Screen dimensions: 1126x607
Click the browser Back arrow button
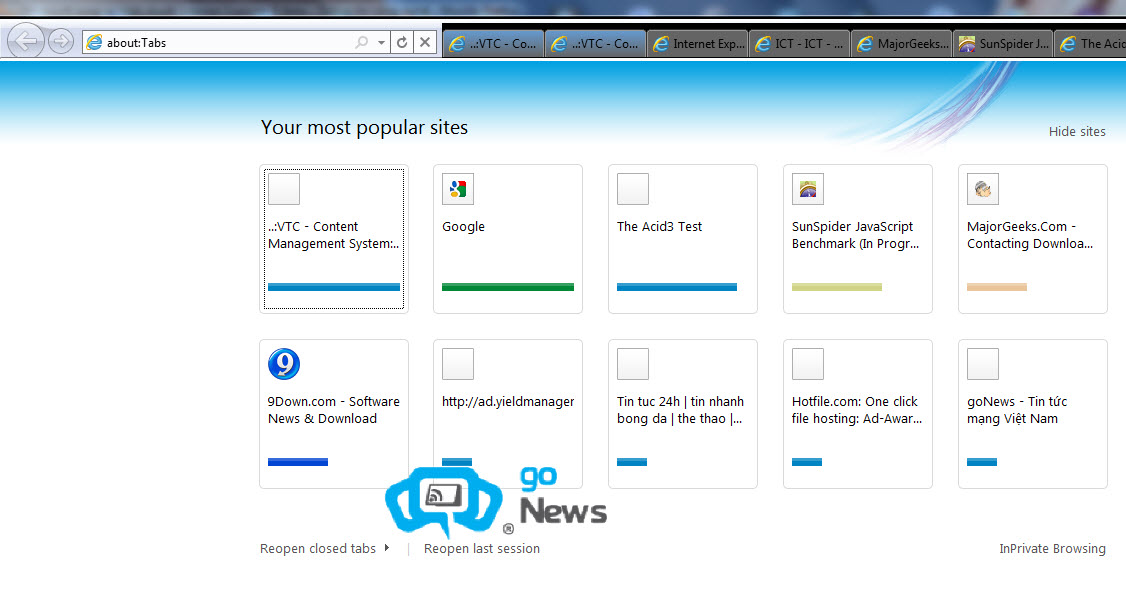tap(26, 41)
